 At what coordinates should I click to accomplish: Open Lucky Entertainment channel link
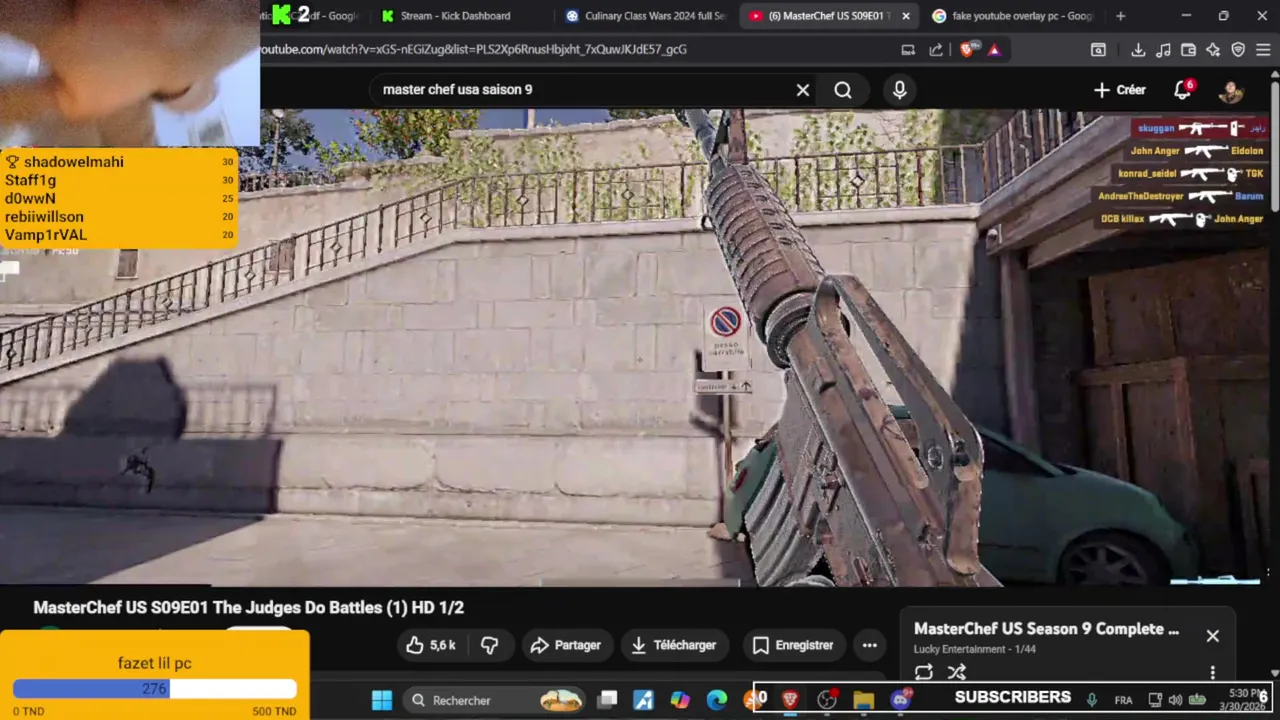point(959,649)
